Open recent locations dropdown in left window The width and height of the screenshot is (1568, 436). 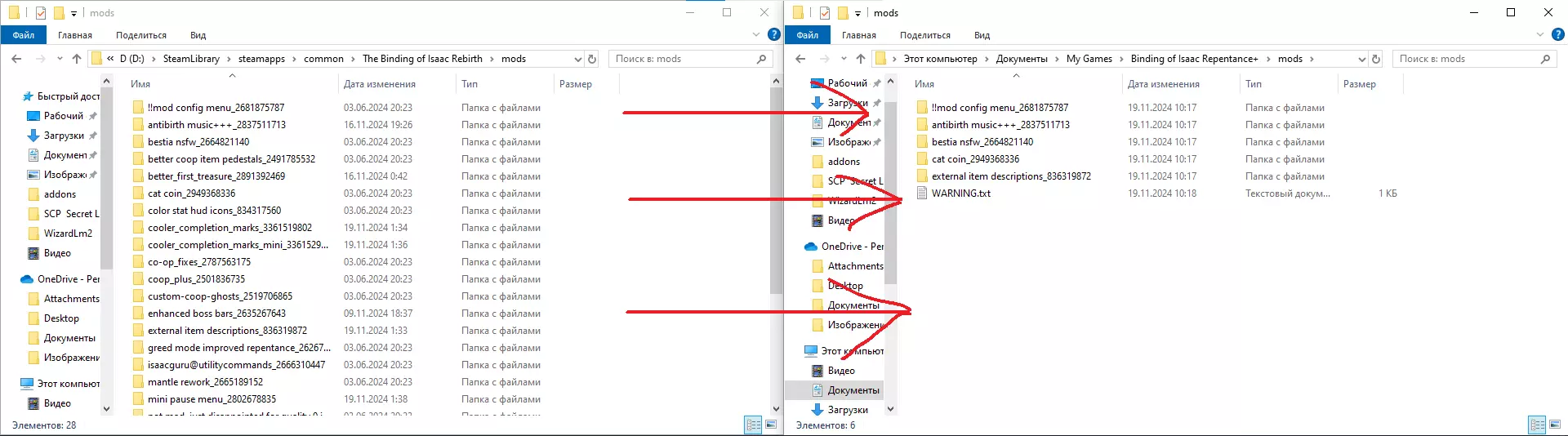pyautogui.click(x=60, y=59)
